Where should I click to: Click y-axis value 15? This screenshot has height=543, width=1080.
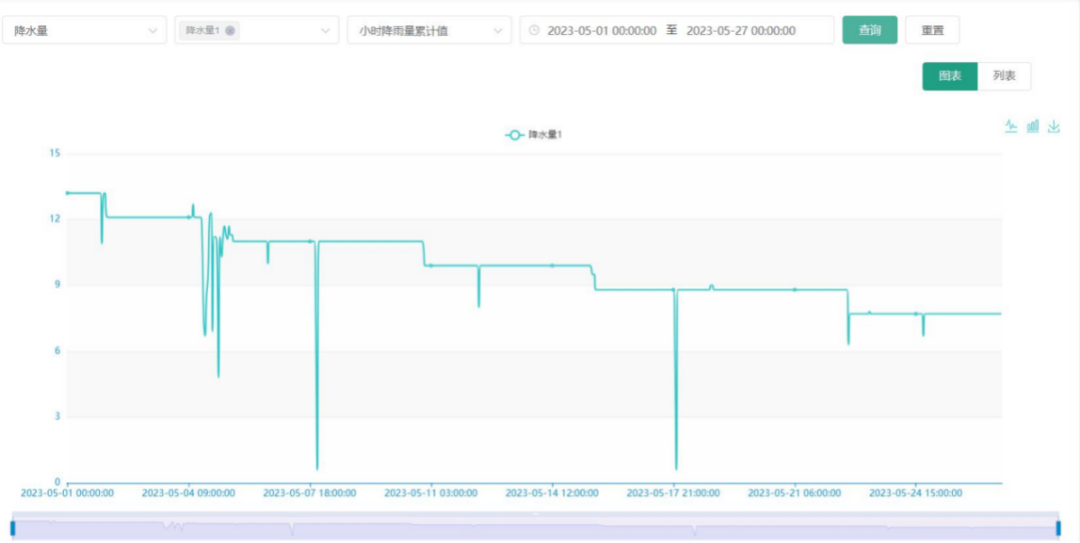(56, 153)
